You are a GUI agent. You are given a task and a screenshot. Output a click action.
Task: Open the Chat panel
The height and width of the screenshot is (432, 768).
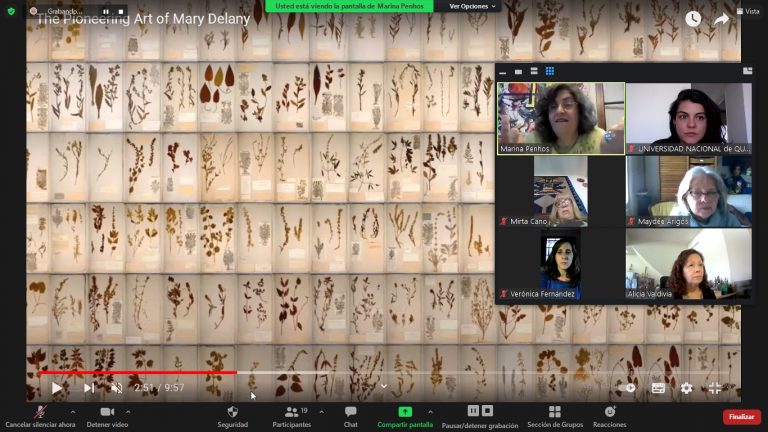tap(351, 416)
